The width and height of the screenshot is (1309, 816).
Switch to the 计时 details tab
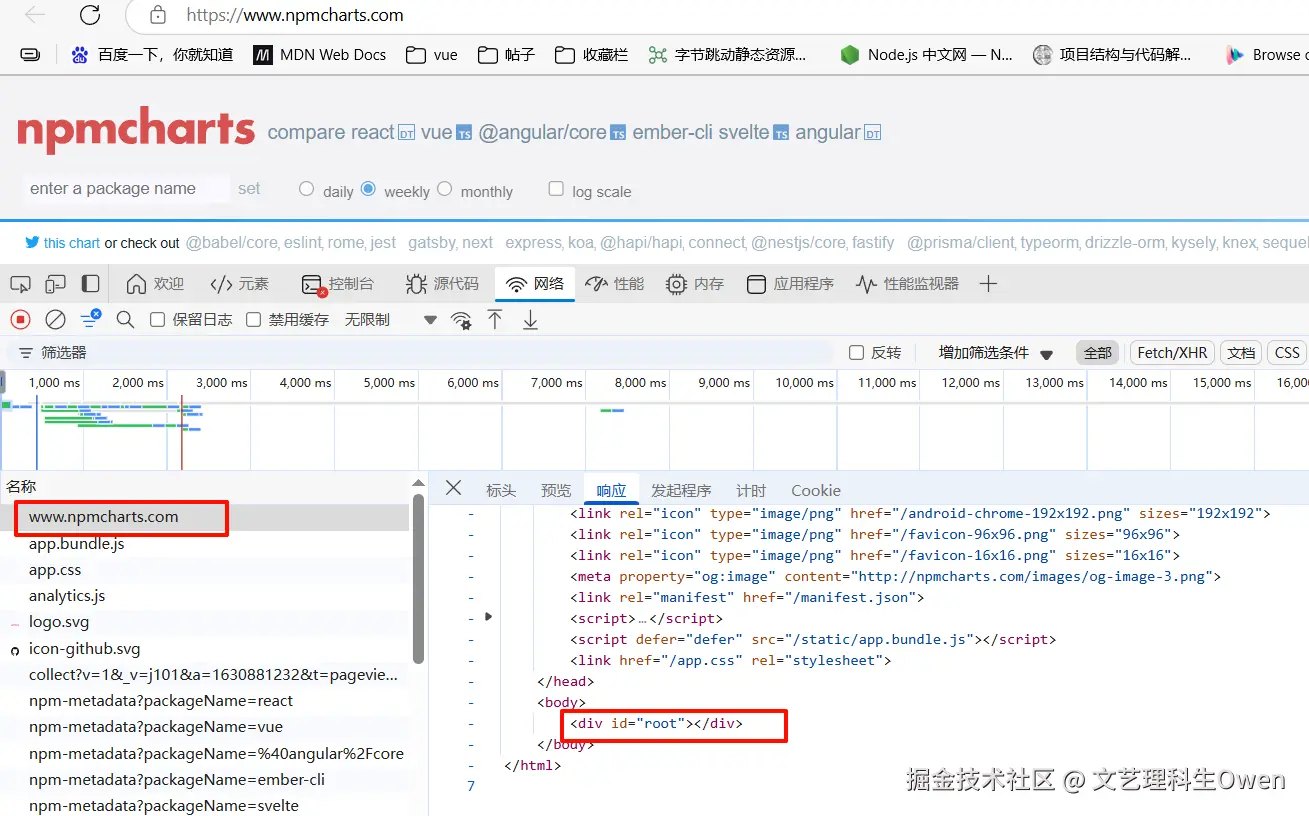click(x=751, y=490)
